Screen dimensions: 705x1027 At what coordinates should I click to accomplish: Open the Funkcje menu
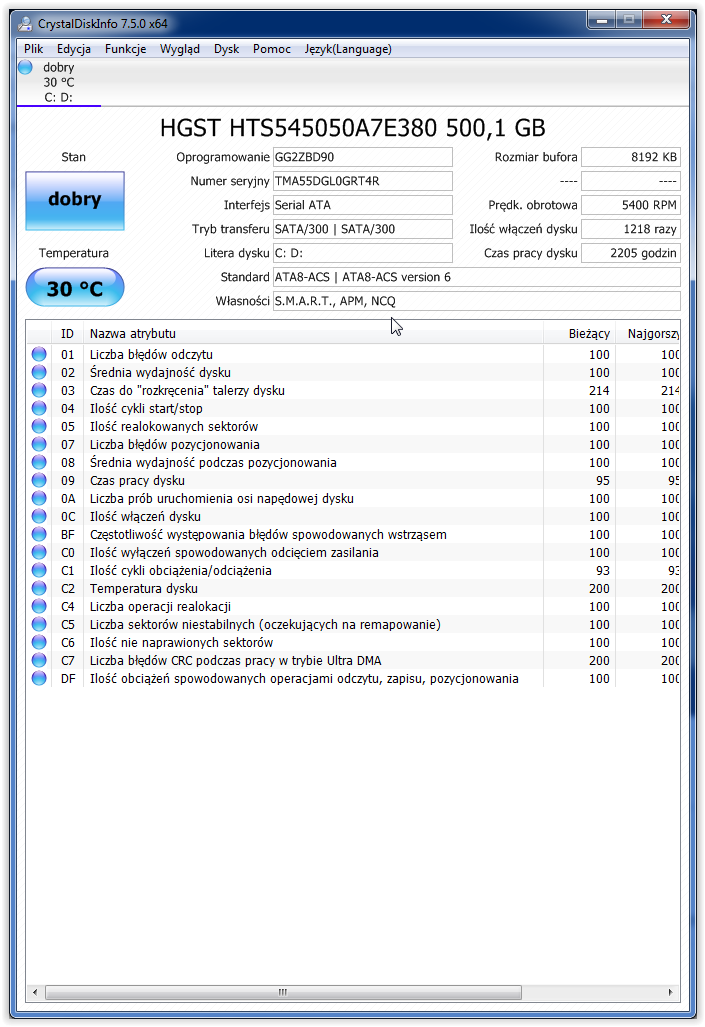pyautogui.click(x=125, y=49)
